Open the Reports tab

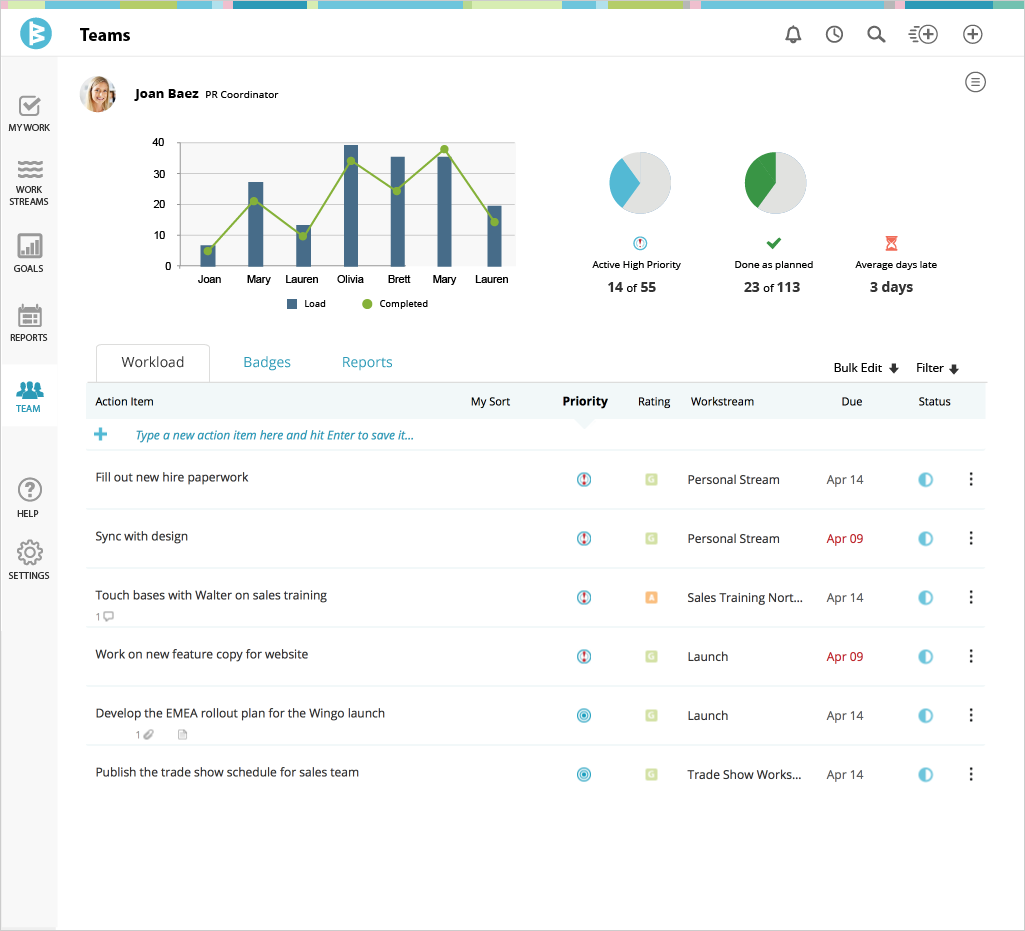[366, 362]
